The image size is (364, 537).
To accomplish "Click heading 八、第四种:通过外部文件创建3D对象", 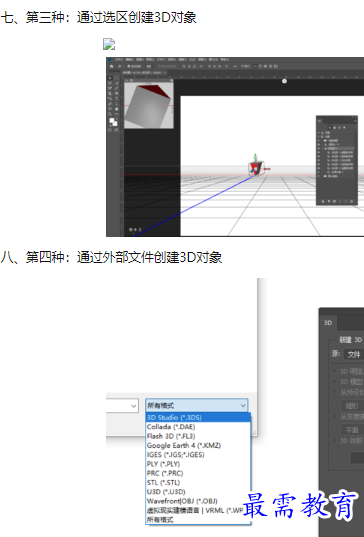I will coord(111,257).
